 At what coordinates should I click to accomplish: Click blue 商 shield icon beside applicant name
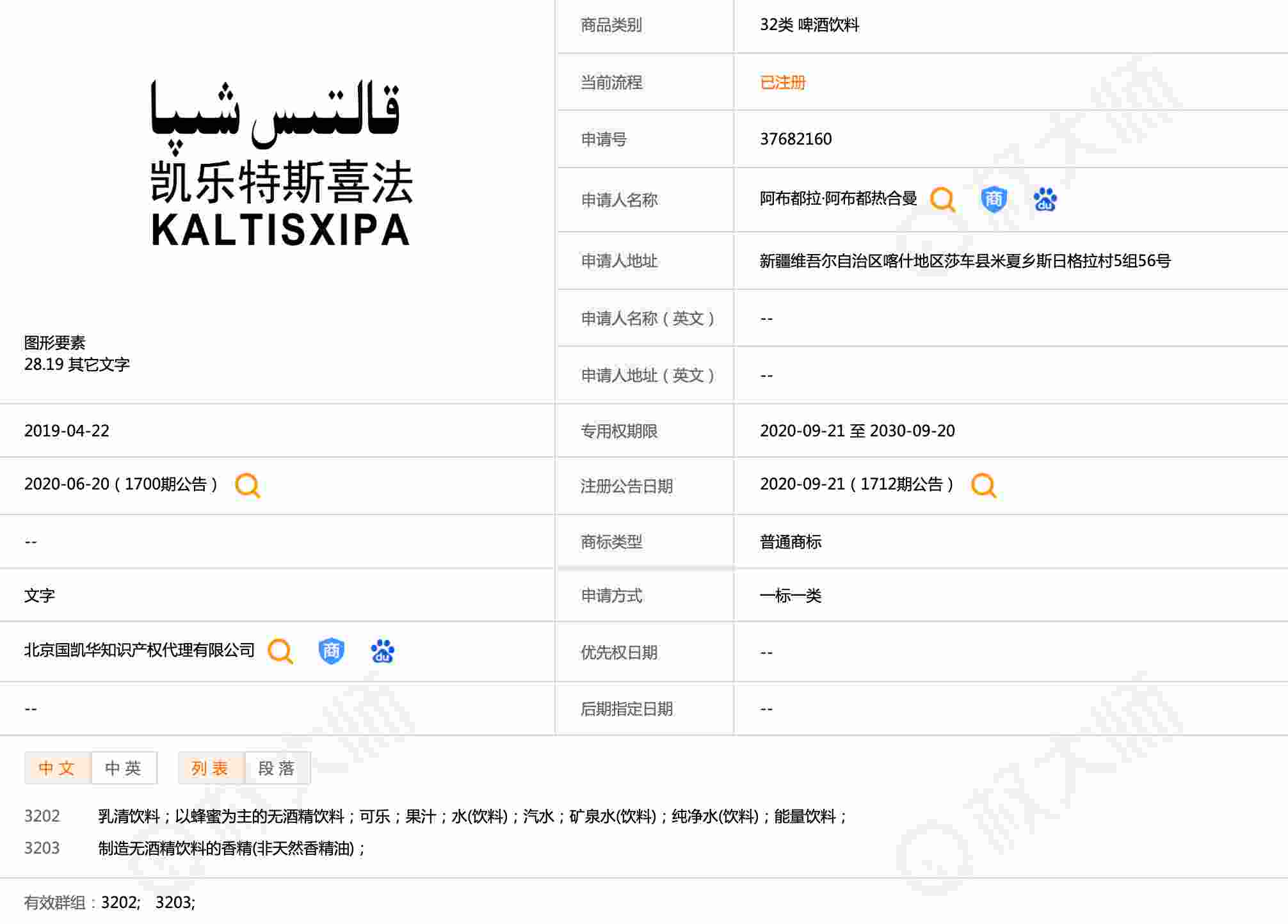click(994, 200)
